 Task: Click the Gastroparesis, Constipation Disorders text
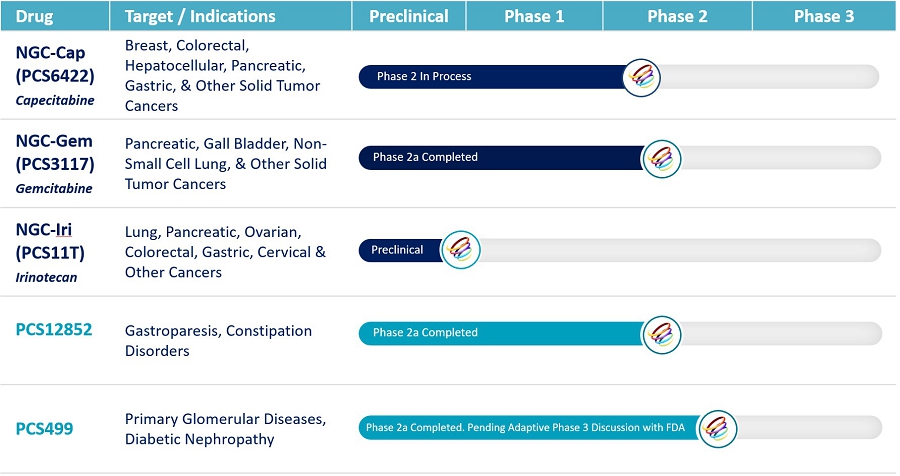point(218,340)
